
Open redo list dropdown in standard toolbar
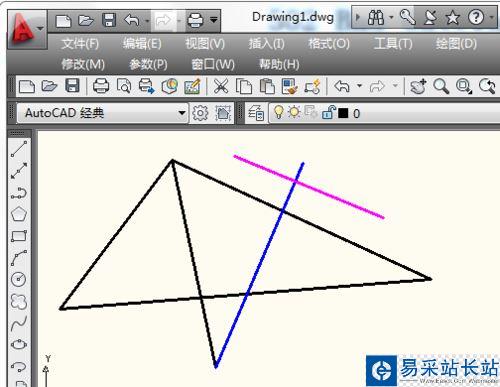pos(395,86)
